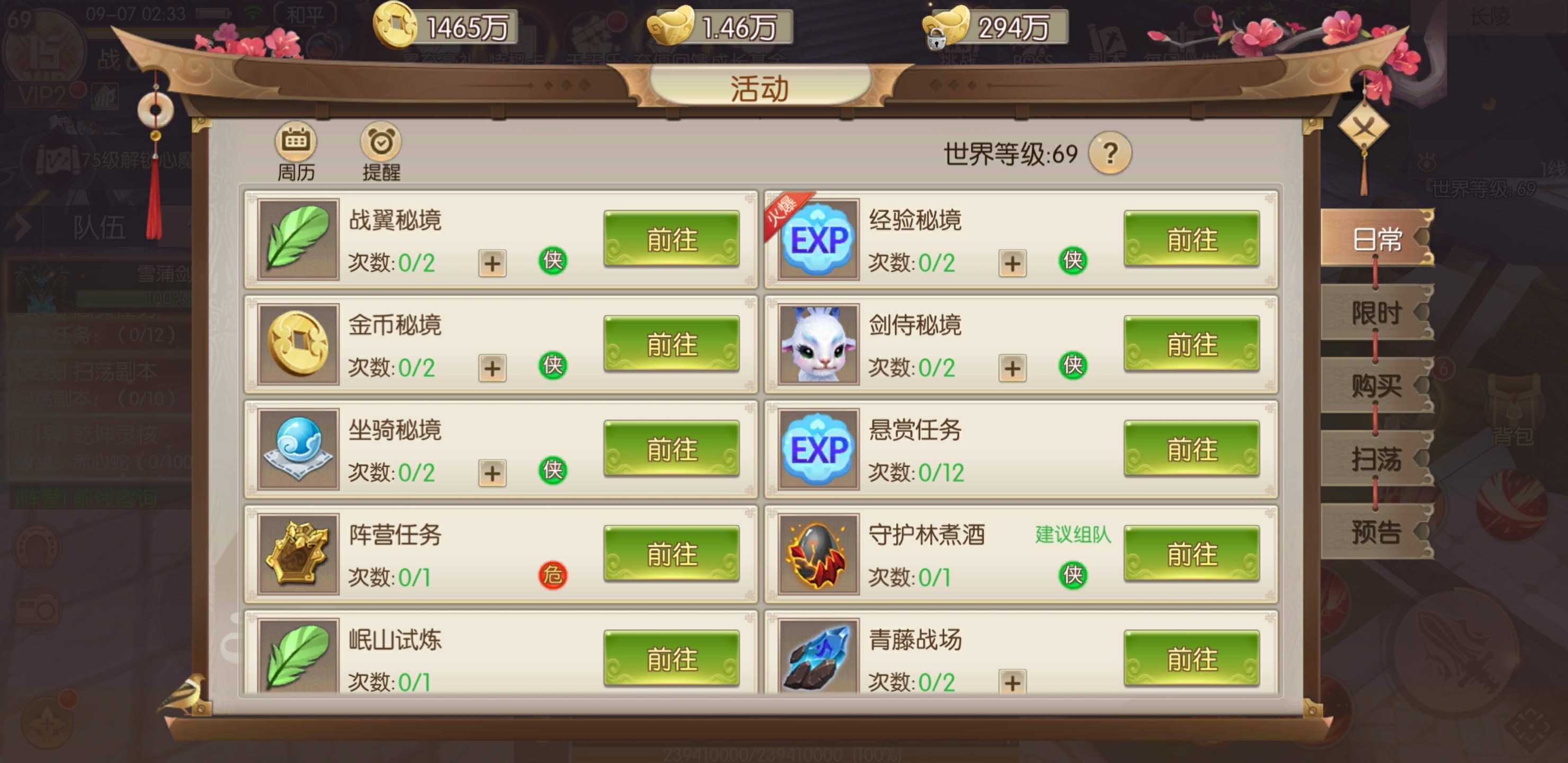This screenshot has width=1568, height=763.
Task: Add attempts with plus for 战翼秘境
Action: [492, 263]
